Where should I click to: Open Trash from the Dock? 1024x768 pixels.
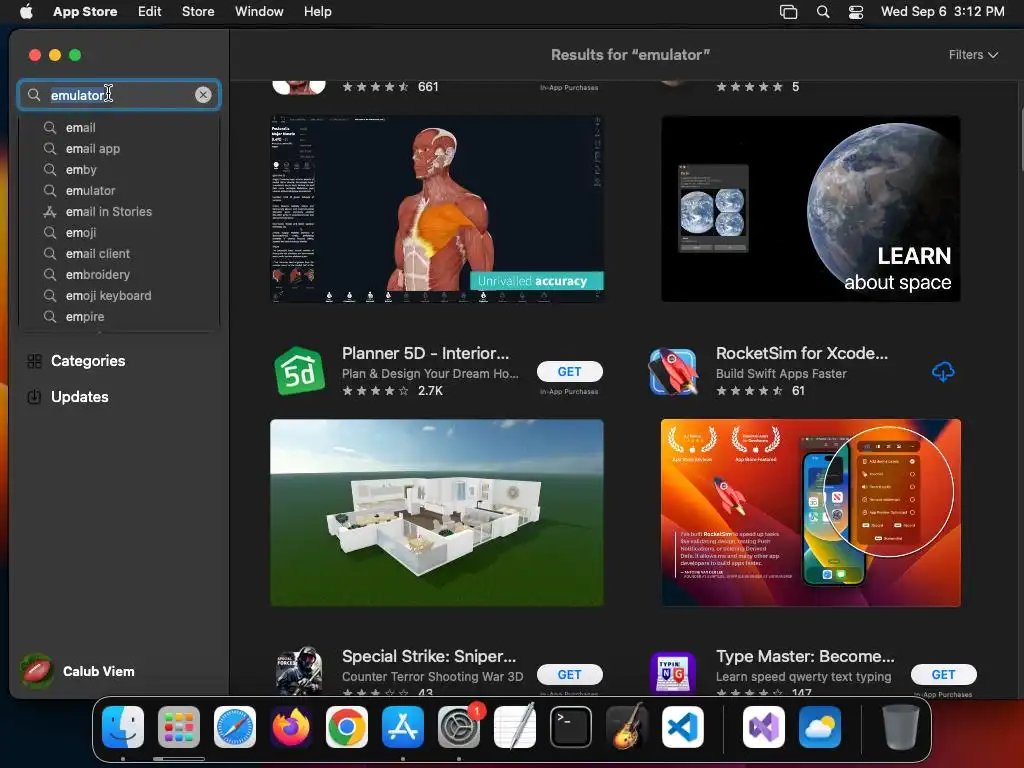point(901,727)
